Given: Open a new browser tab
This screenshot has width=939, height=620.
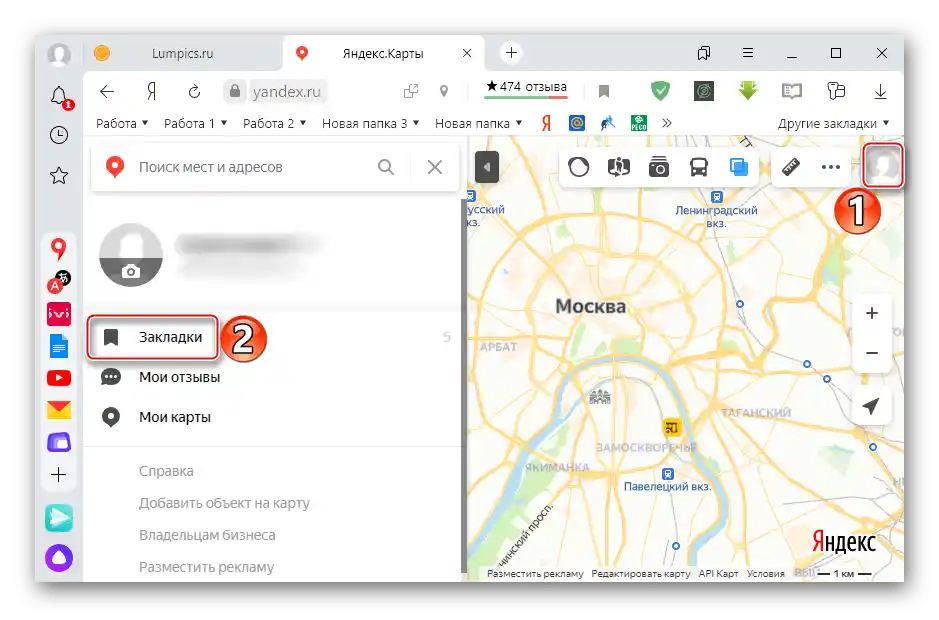Looking at the screenshot, I should [x=511, y=53].
